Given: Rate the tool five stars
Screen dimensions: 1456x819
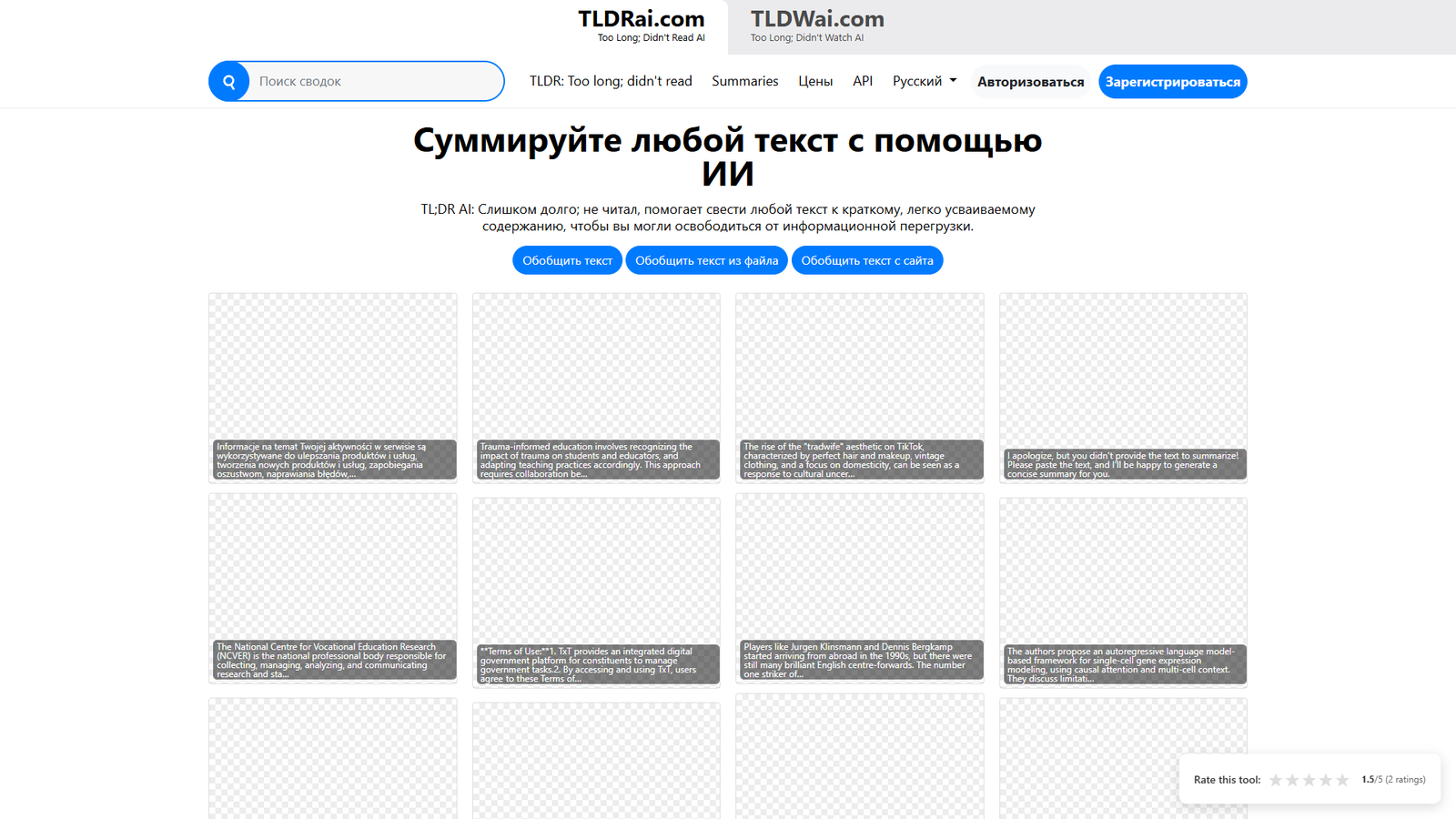Looking at the screenshot, I should tap(1342, 780).
